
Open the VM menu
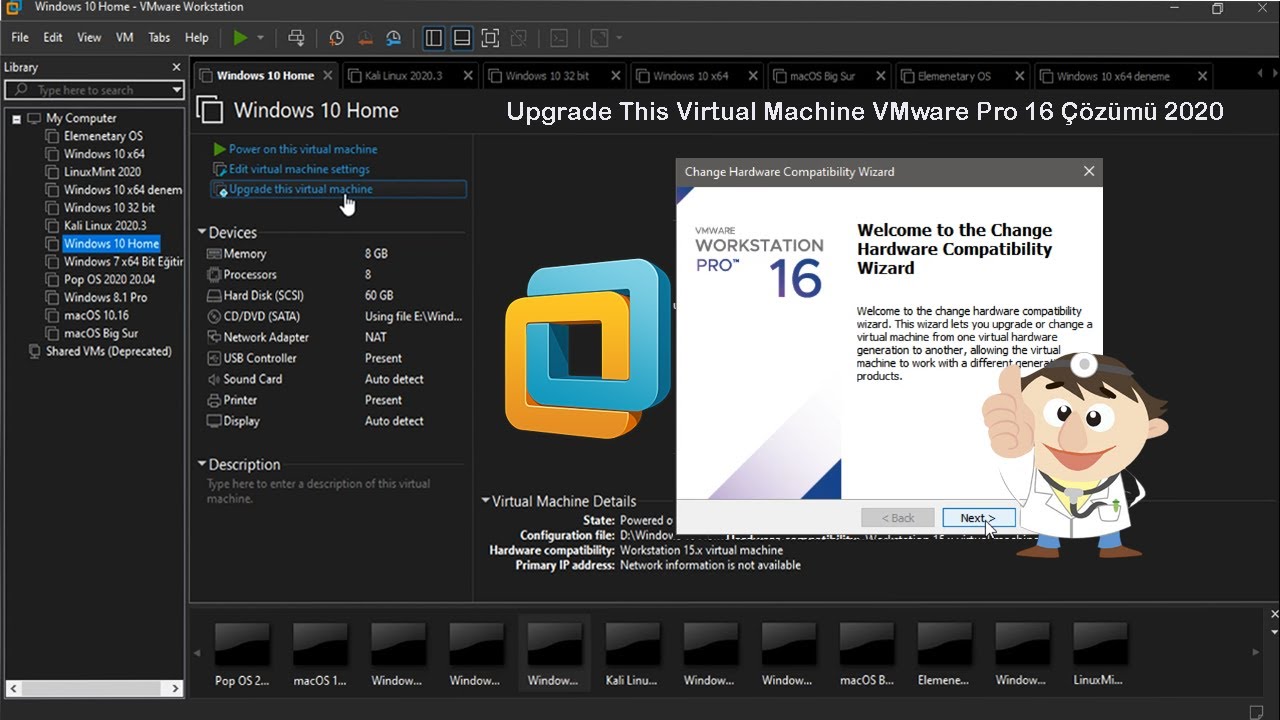tap(125, 38)
